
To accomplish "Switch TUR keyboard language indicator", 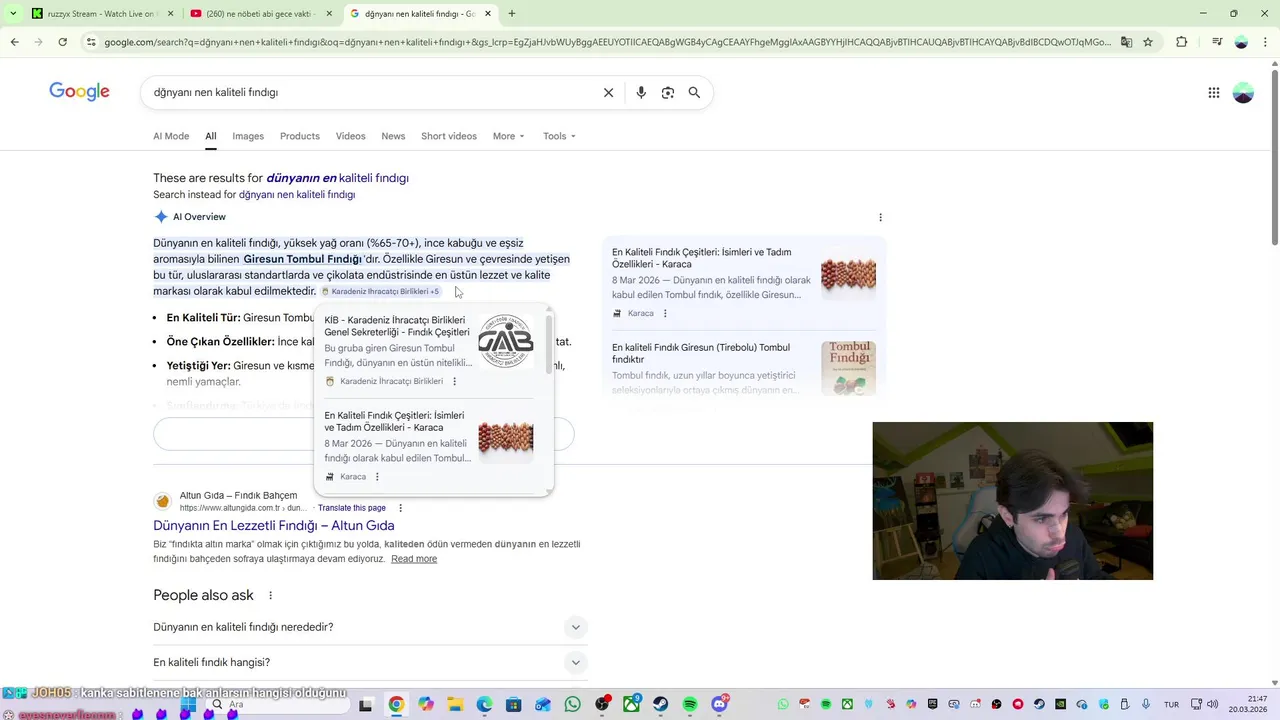I will (x=1171, y=704).
